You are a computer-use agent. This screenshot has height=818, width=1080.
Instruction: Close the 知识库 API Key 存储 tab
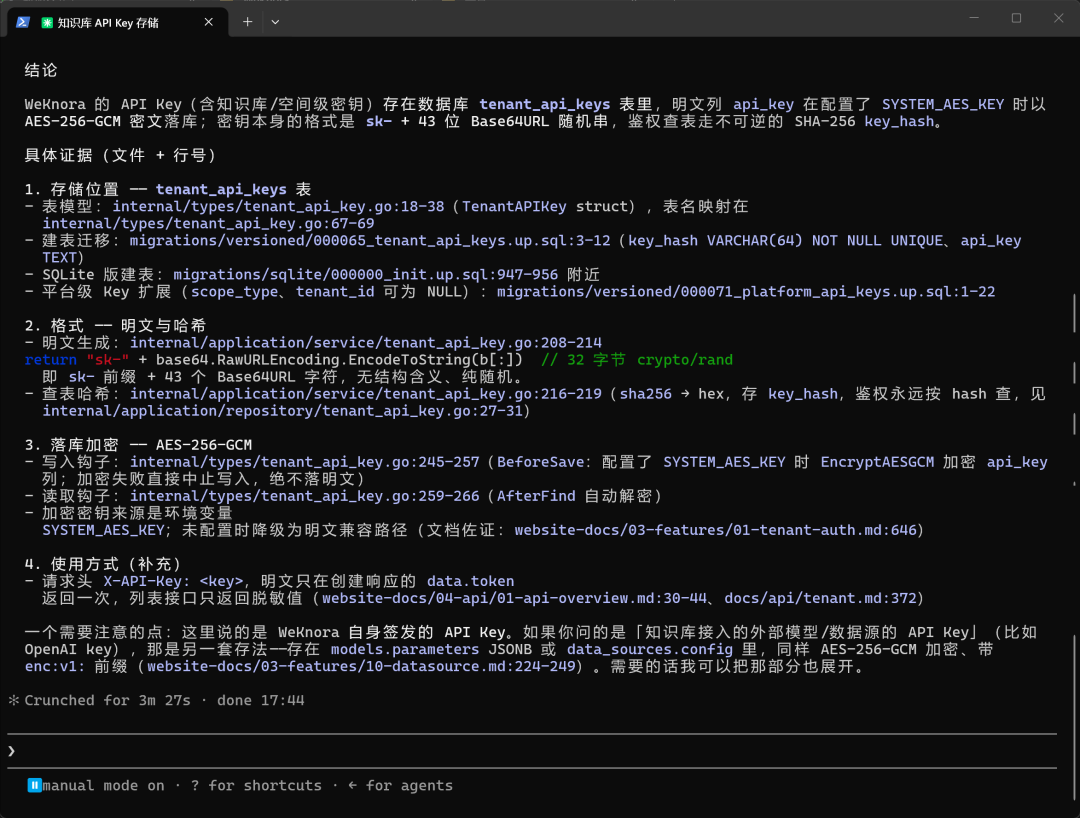(209, 22)
